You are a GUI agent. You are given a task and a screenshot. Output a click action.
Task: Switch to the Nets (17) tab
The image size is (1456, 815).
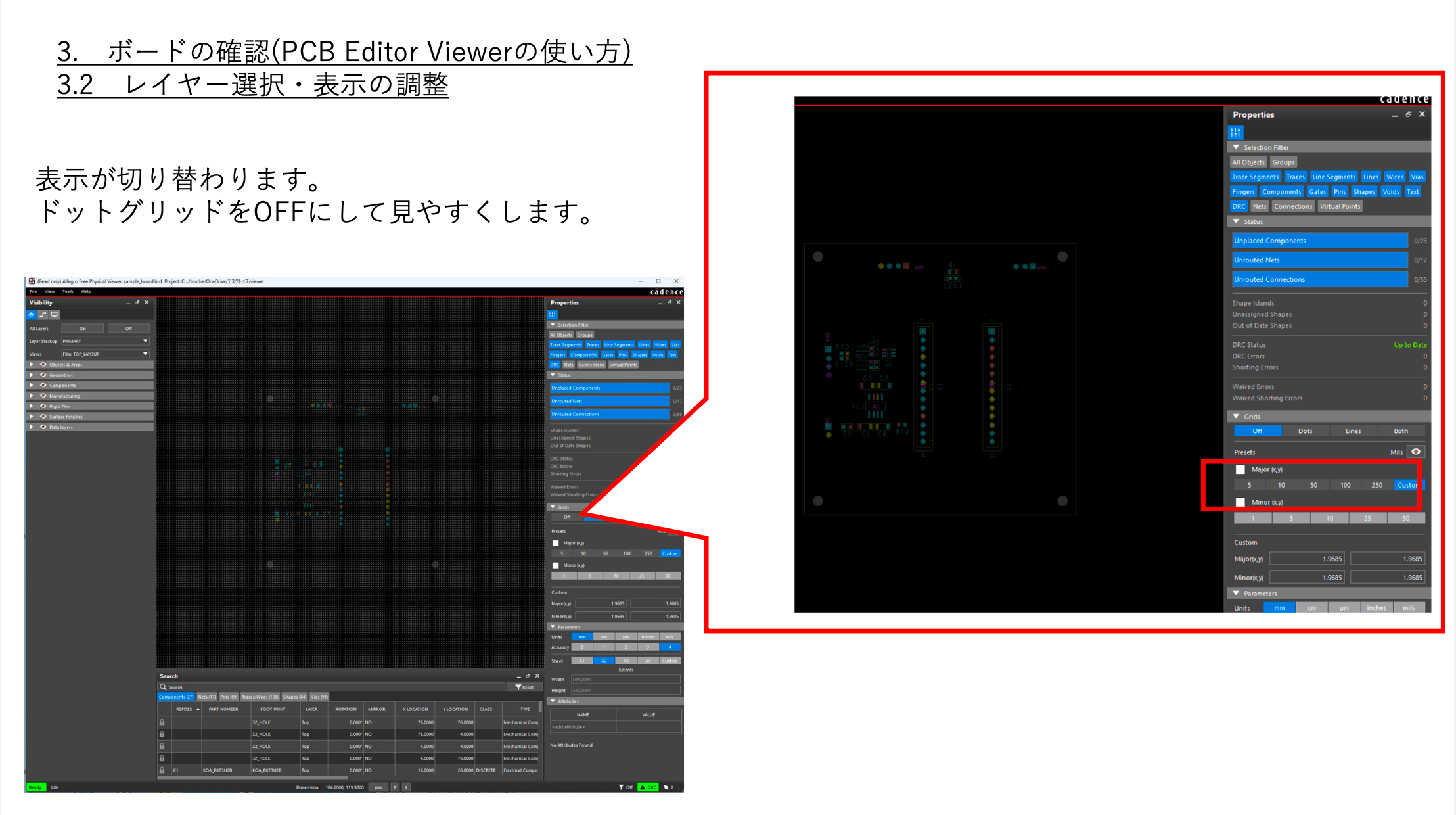(207, 697)
